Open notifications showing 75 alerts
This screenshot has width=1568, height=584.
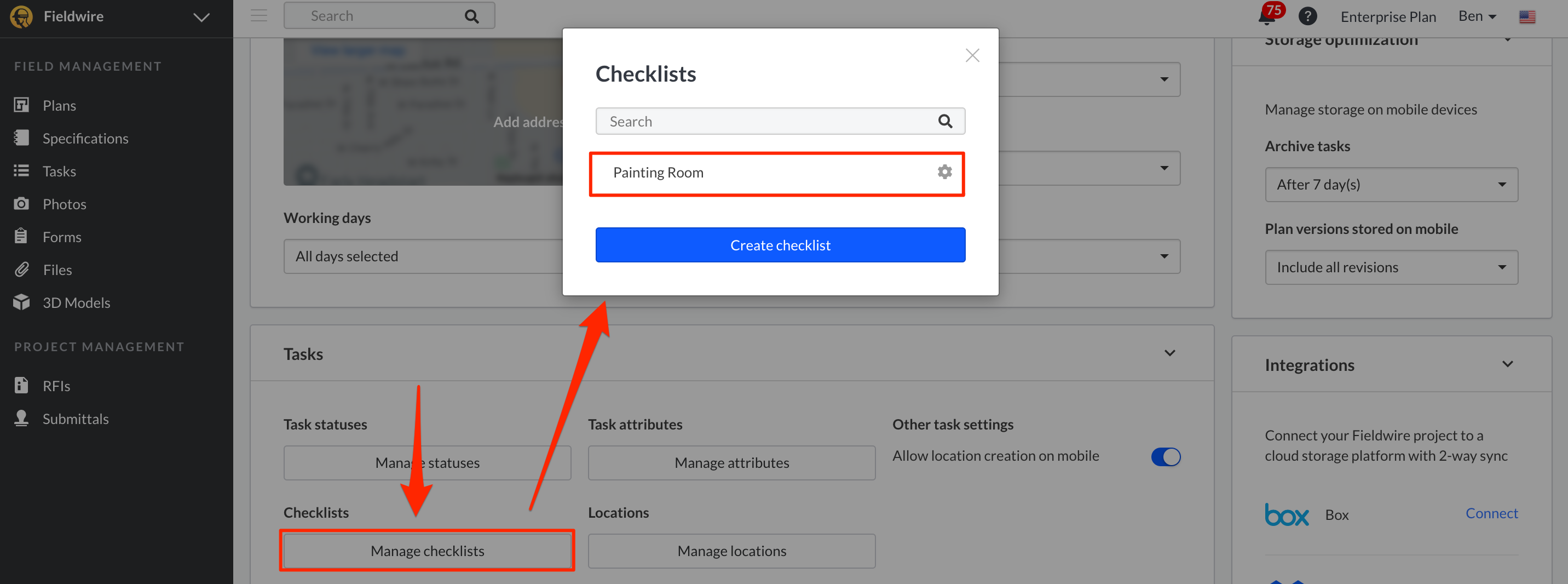(x=1267, y=16)
